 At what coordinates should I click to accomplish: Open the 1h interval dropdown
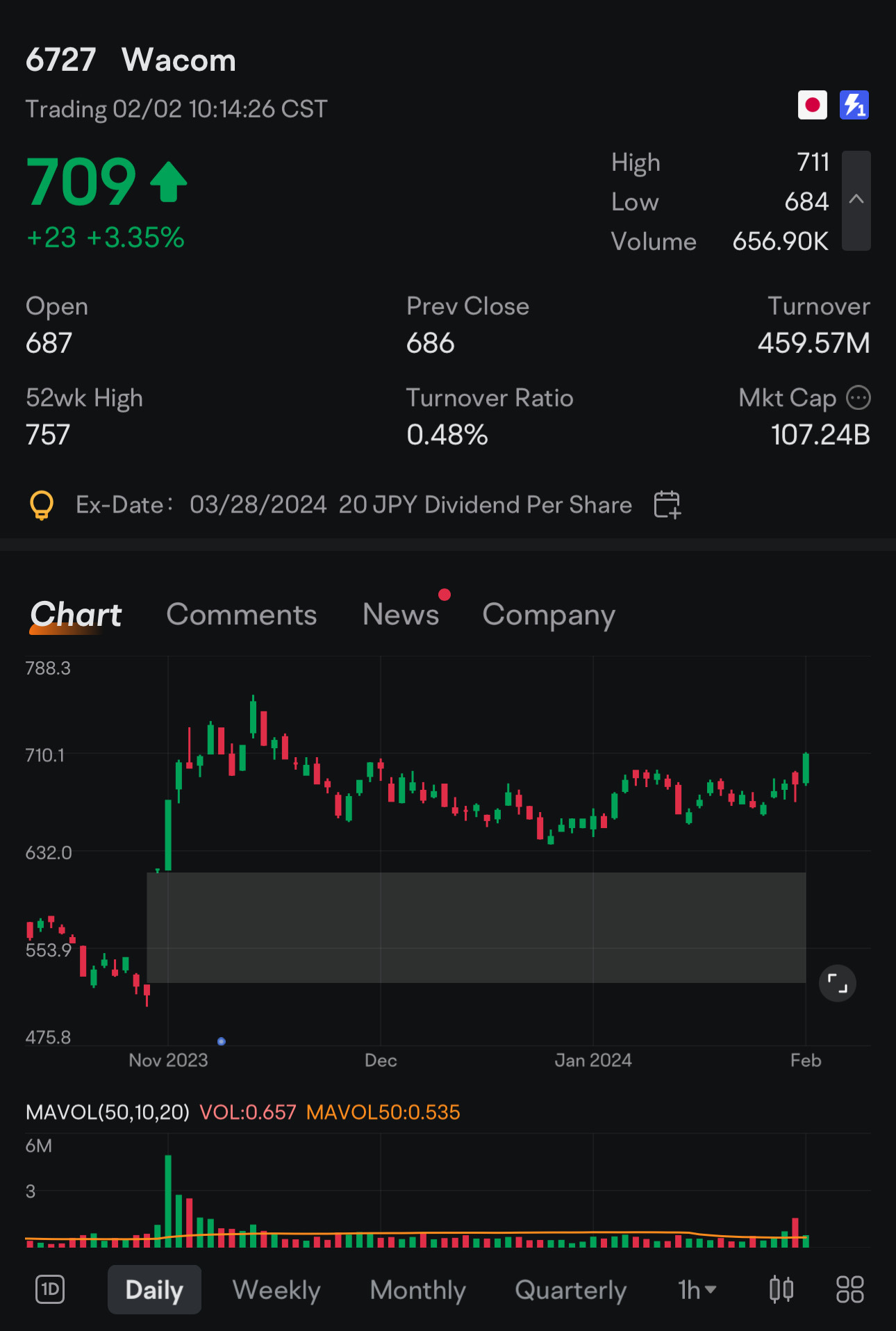click(697, 1290)
